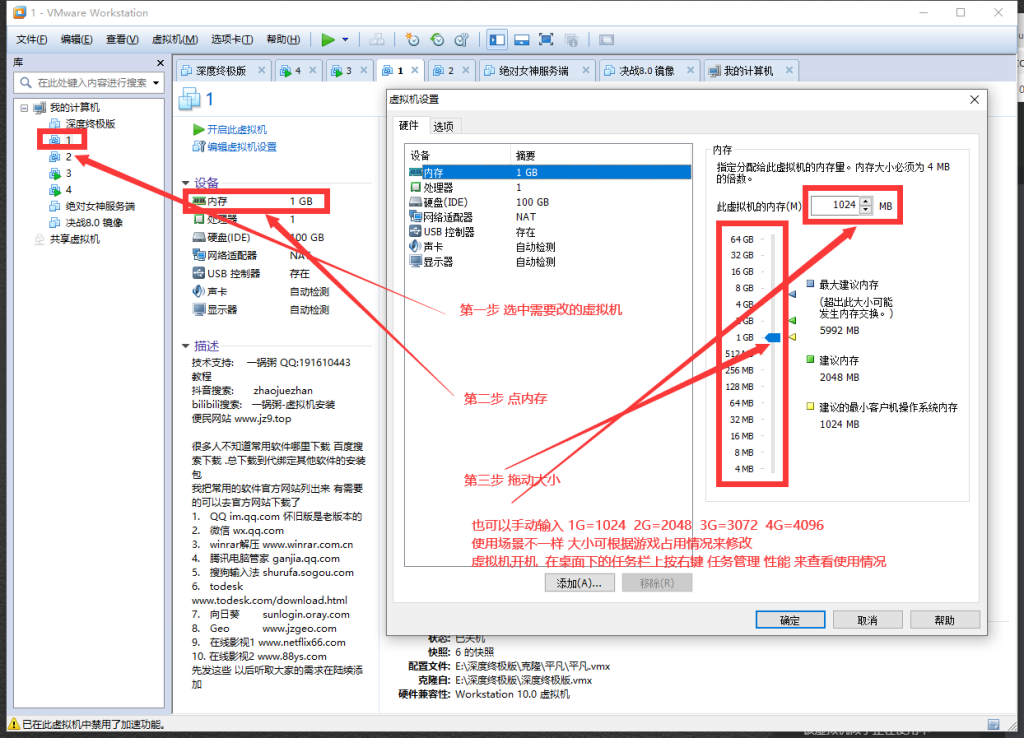
Task: Switch to the tab labeled 4
Action: [298, 71]
